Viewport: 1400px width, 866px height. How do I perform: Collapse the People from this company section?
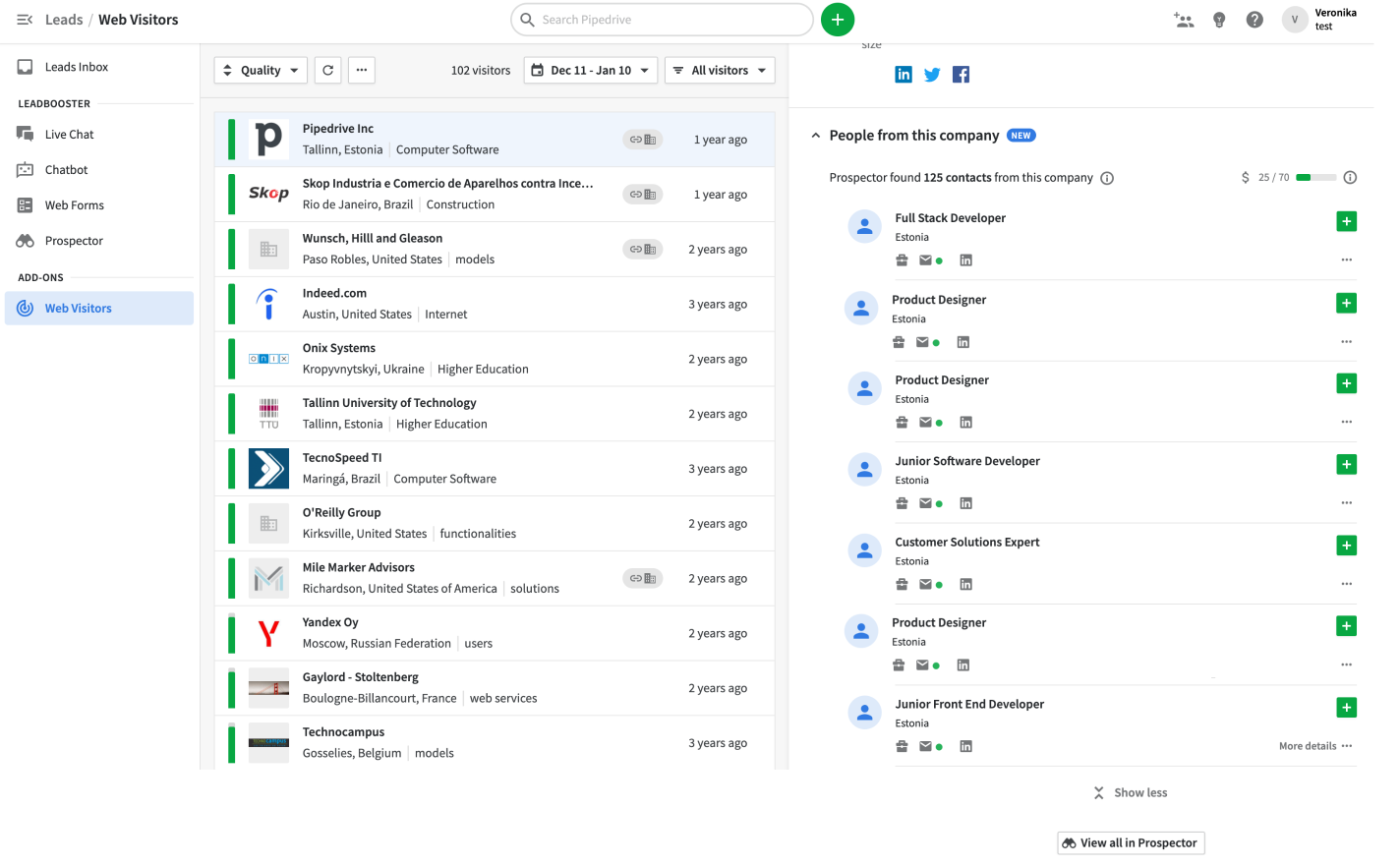[x=816, y=136]
